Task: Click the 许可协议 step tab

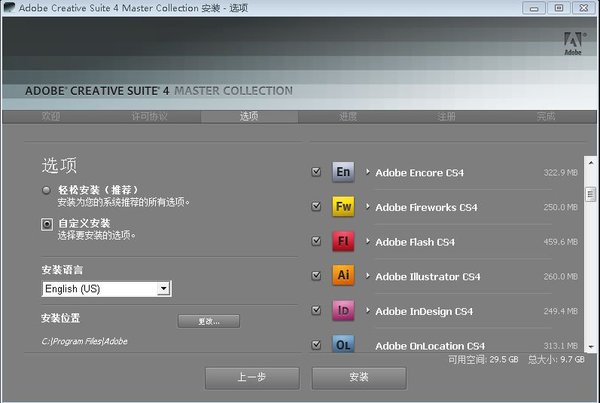Action: pyautogui.click(x=150, y=116)
